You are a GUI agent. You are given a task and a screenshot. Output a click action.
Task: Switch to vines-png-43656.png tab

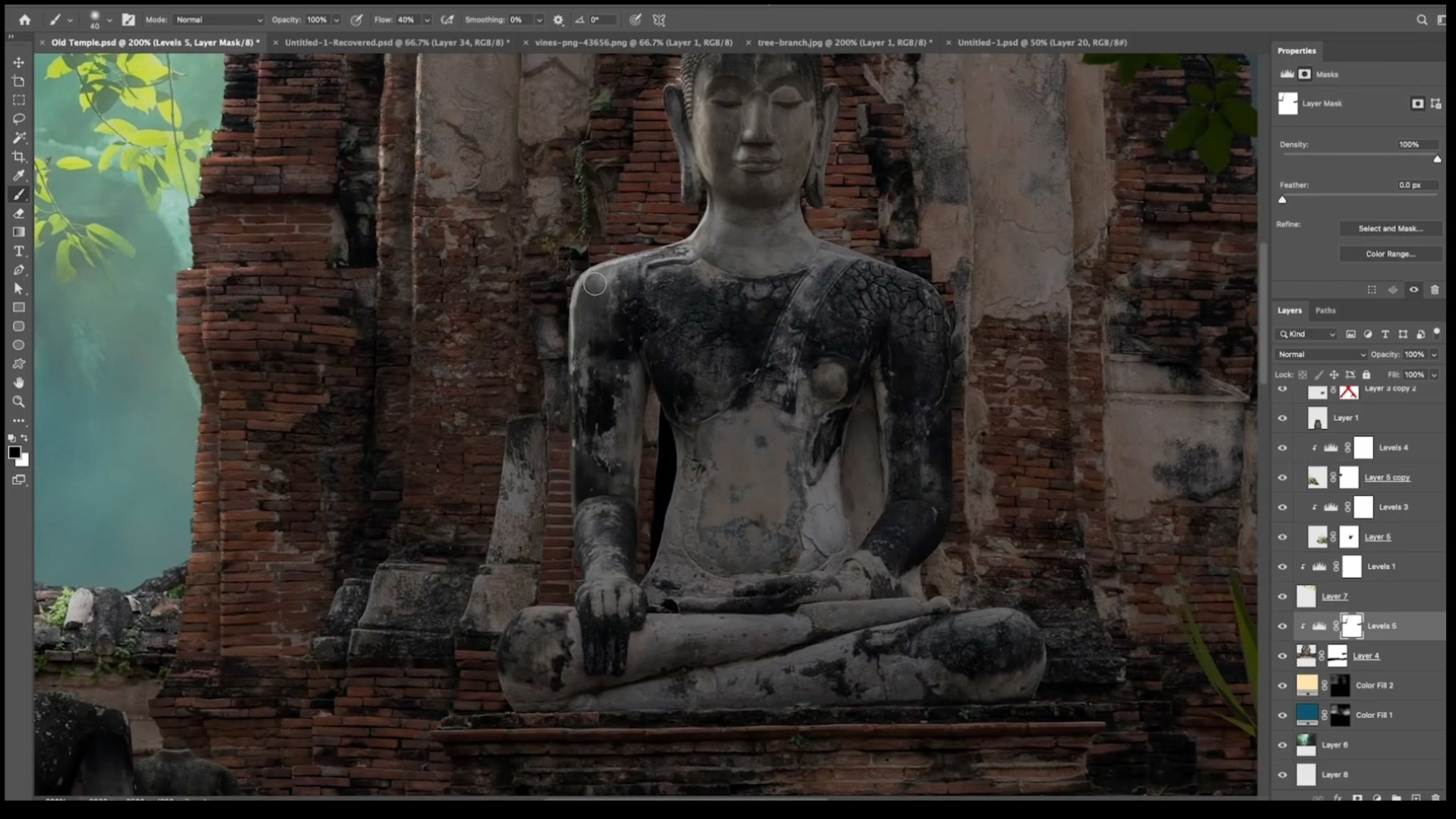634,42
